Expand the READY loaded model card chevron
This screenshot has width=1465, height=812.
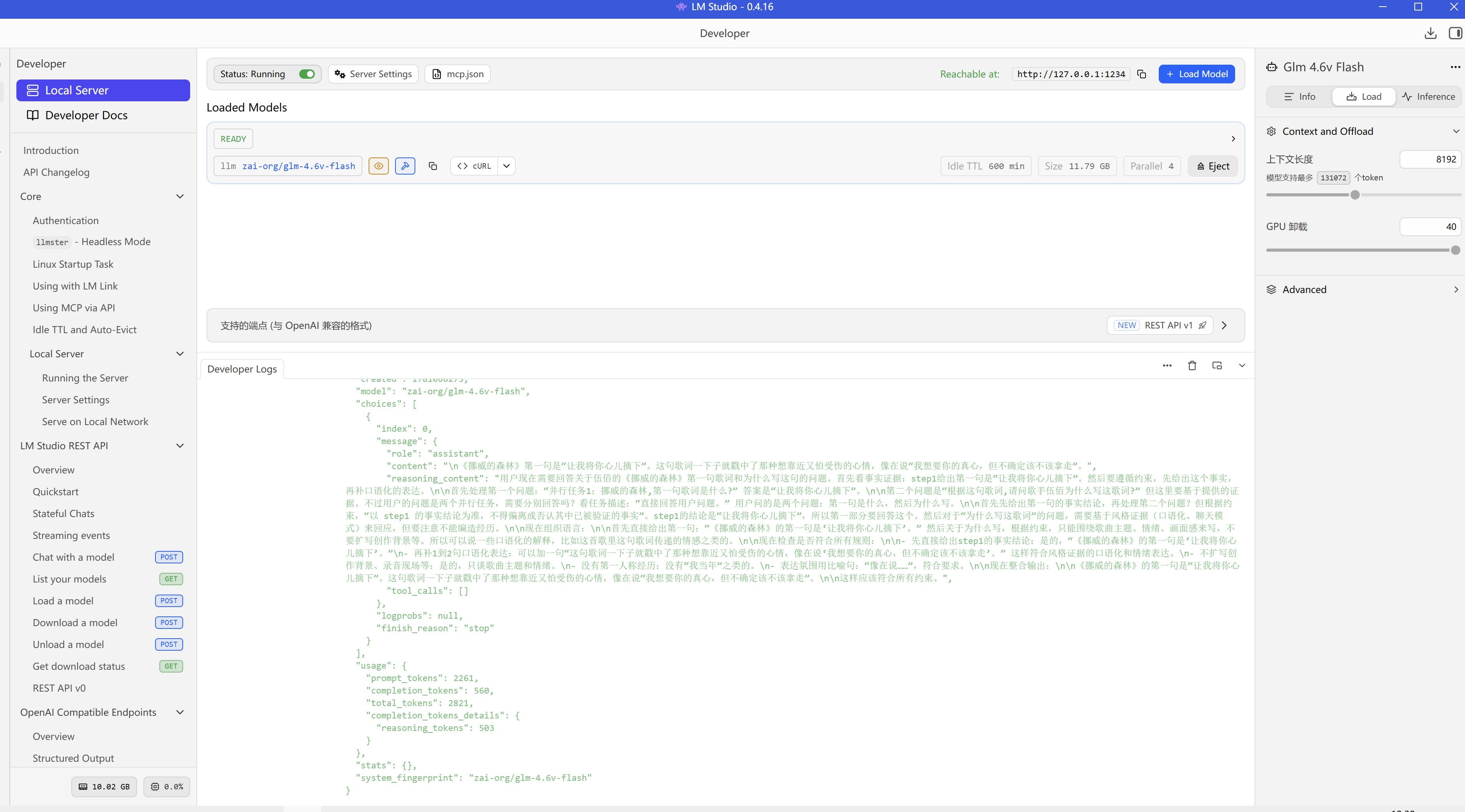[1233, 139]
